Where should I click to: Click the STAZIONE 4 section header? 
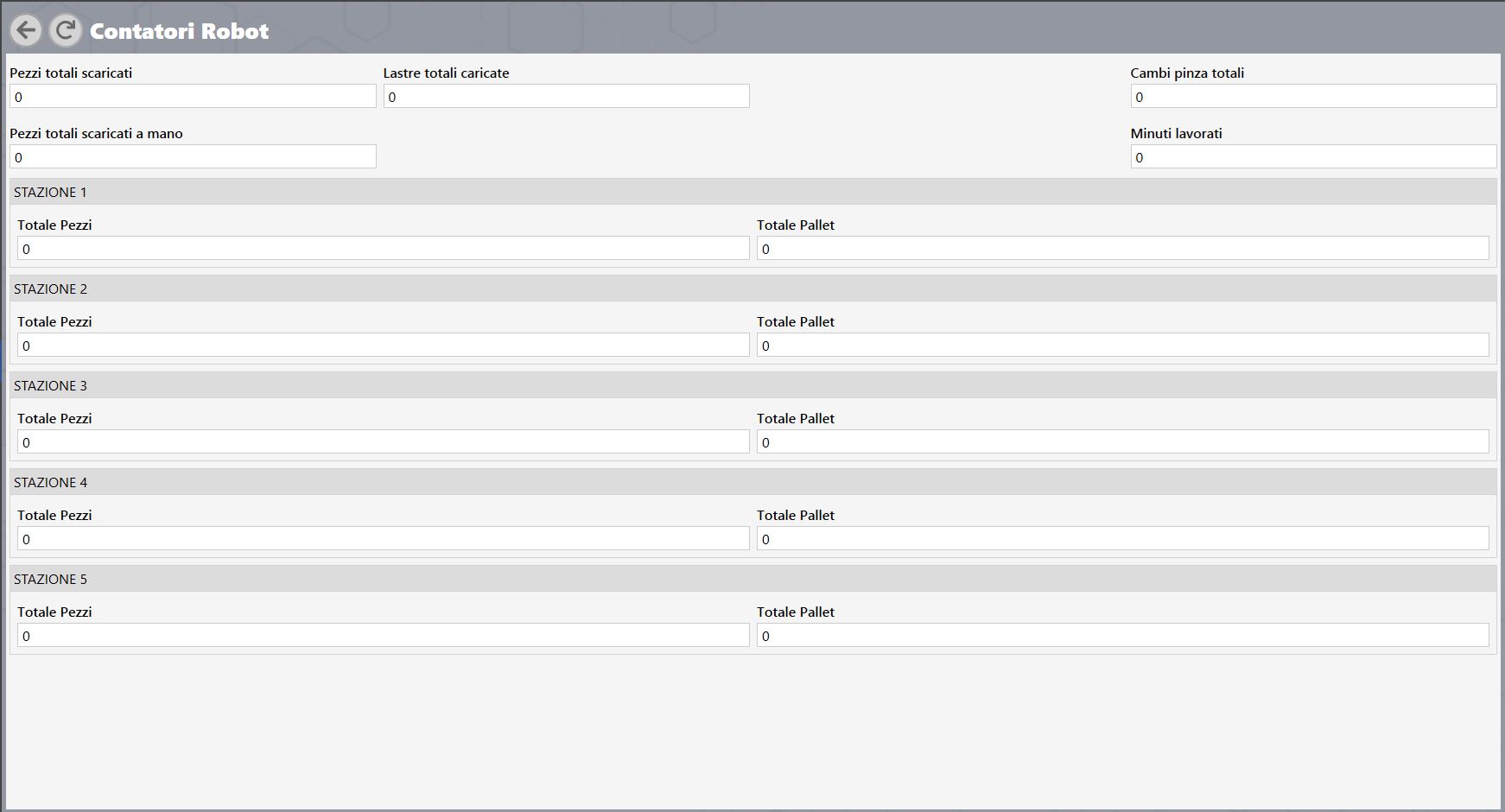tap(752, 482)
